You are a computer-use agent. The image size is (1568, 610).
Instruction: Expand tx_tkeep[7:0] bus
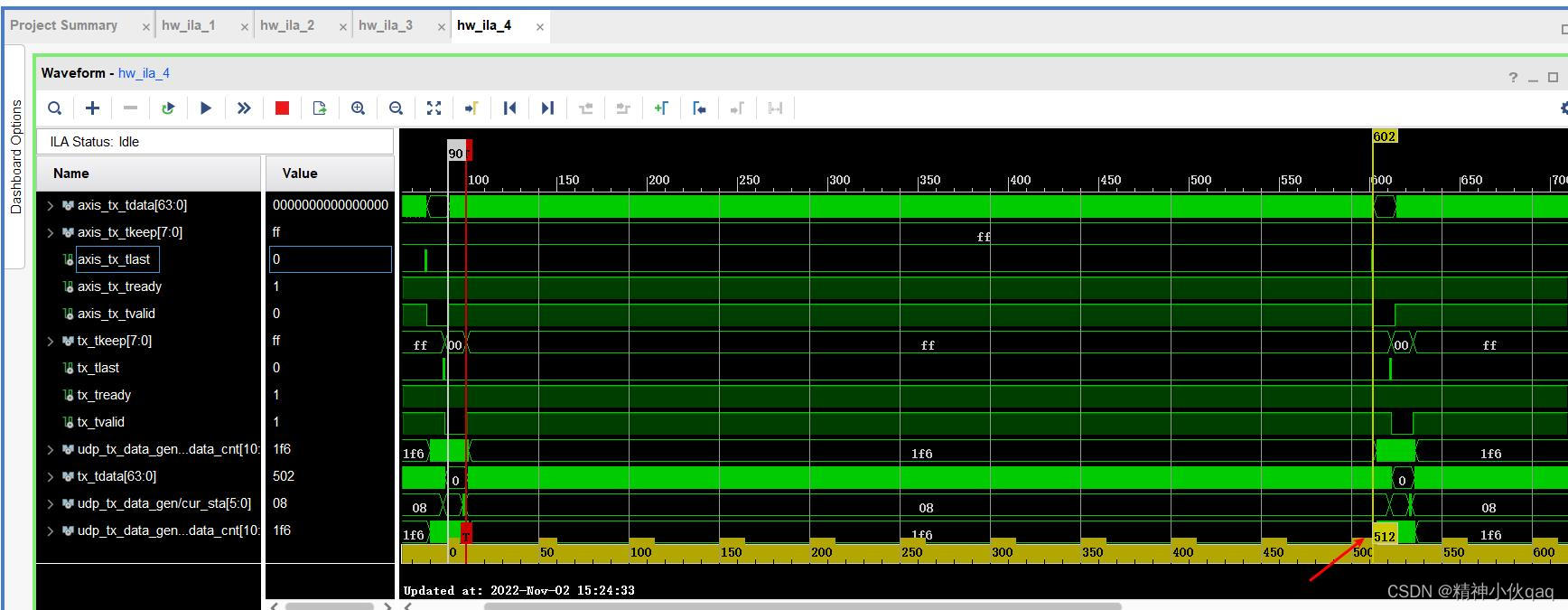[51, 342]
